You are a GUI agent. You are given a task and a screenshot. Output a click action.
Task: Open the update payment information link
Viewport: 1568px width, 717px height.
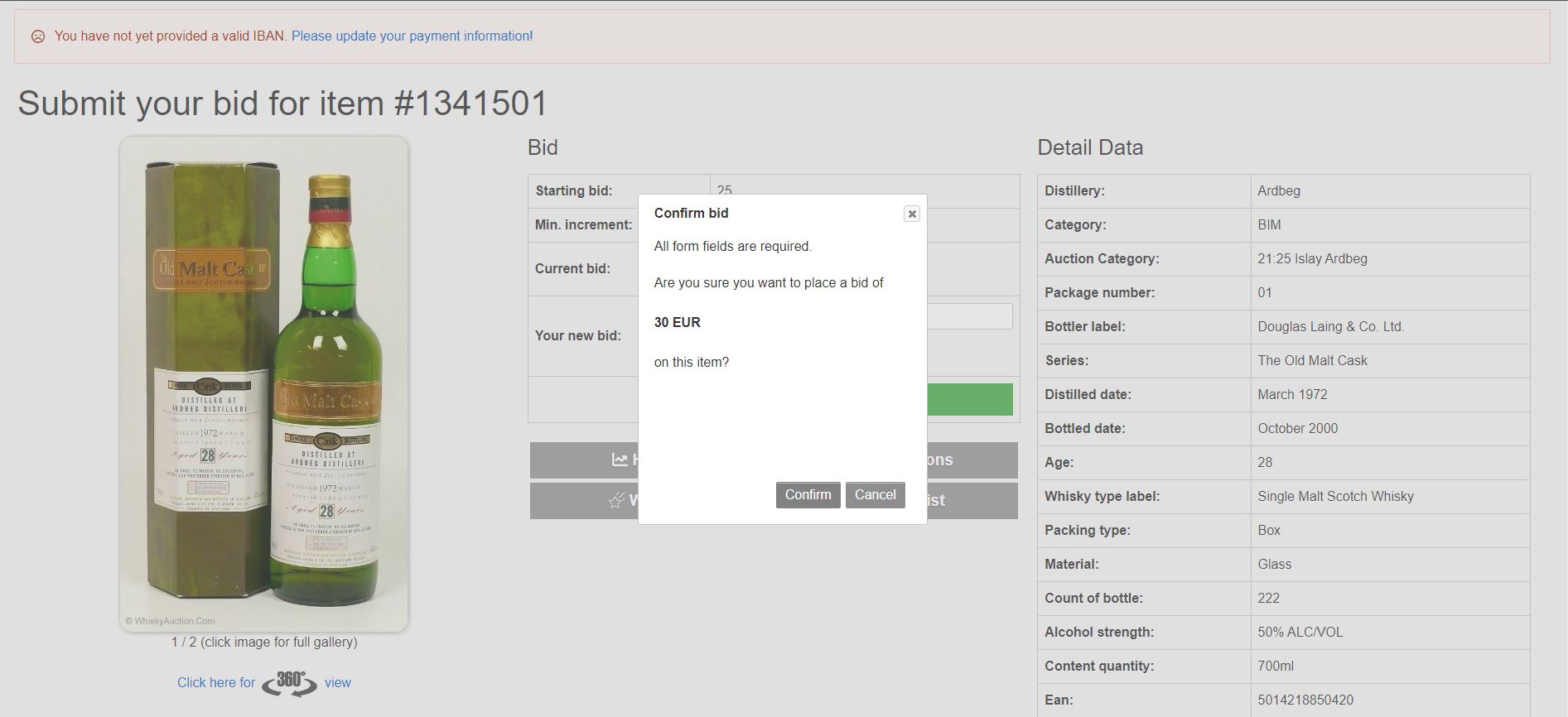point(412,36)
